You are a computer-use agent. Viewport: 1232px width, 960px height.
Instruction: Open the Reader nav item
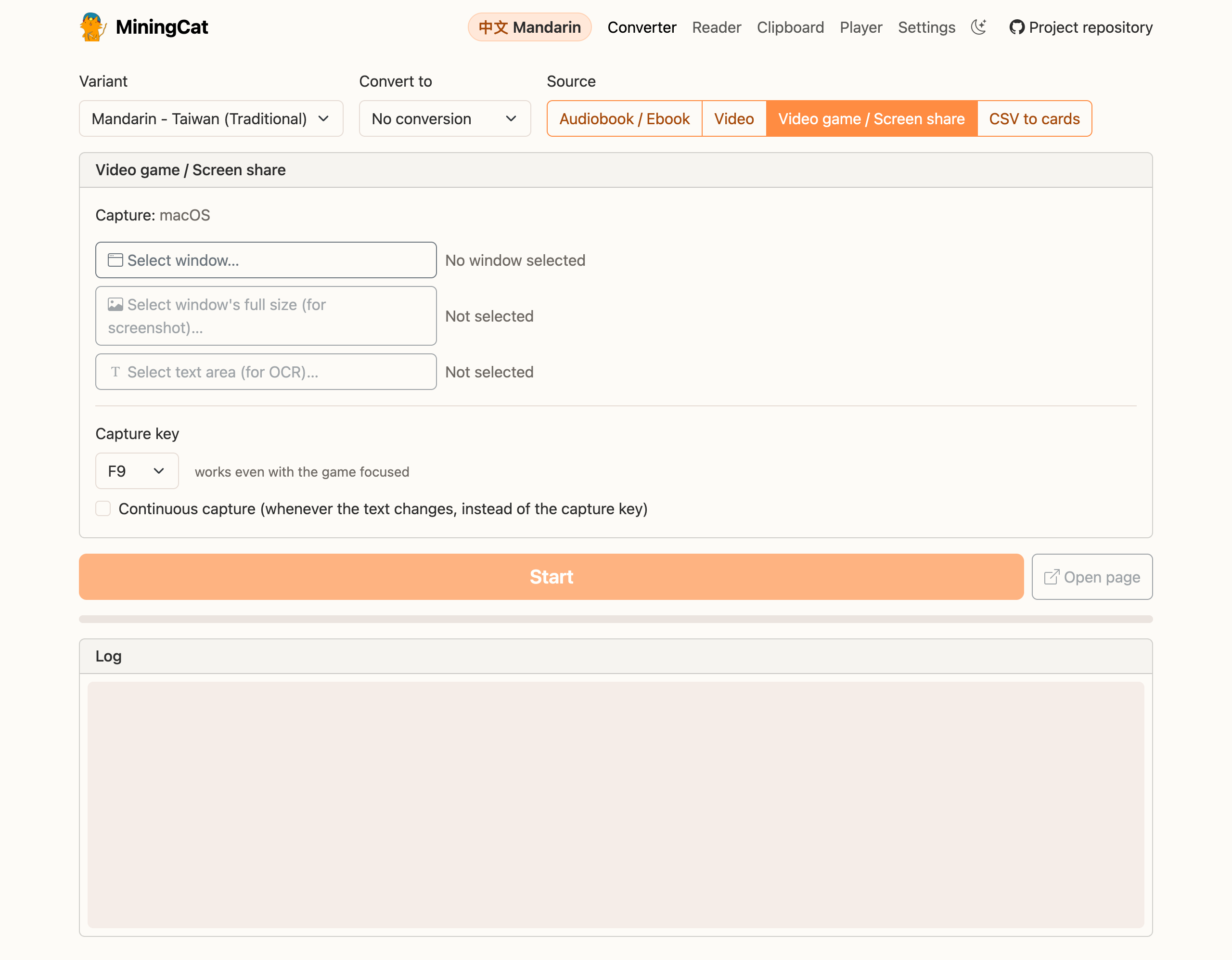(x=717, y=27)
